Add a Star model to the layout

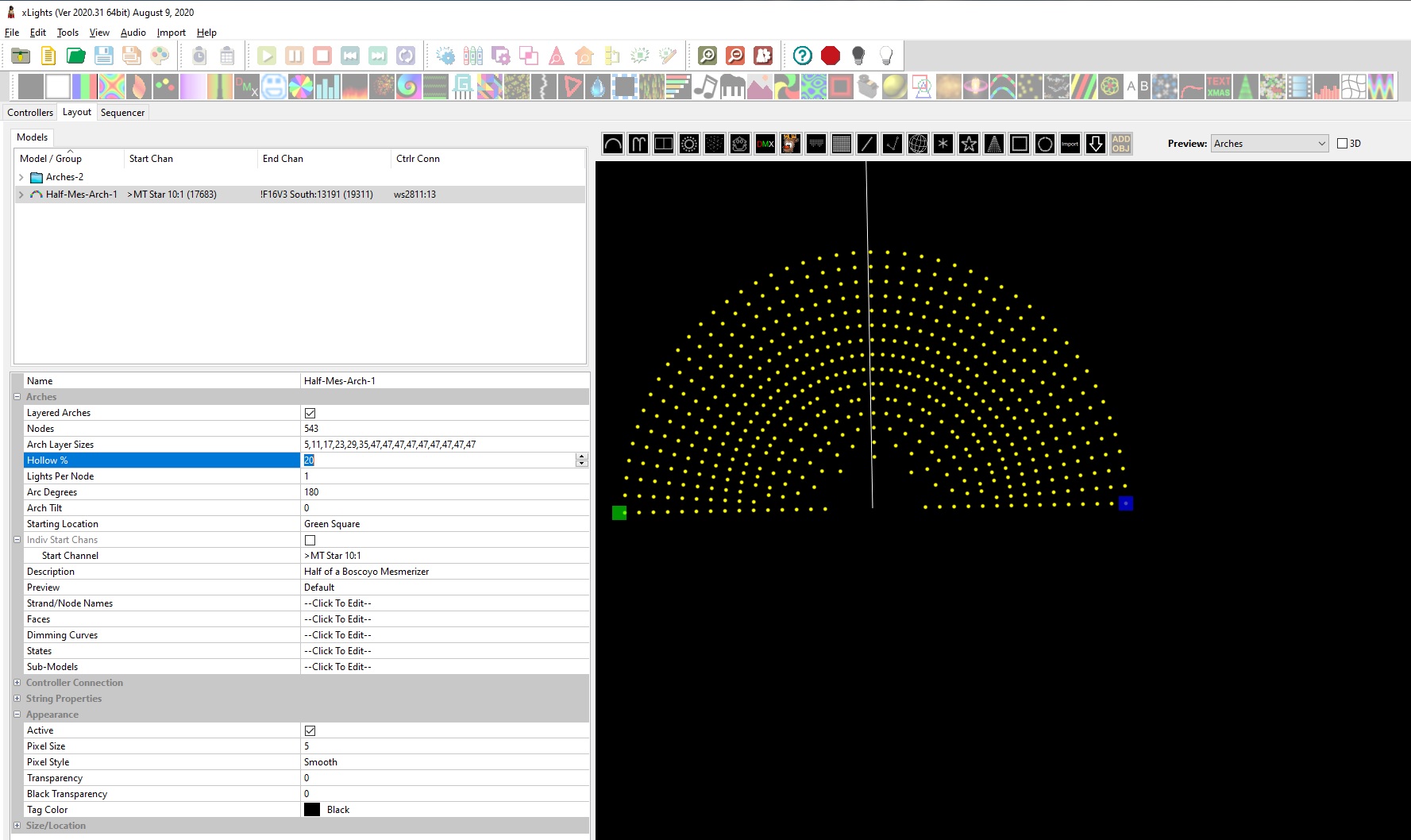tap(968, 144)
